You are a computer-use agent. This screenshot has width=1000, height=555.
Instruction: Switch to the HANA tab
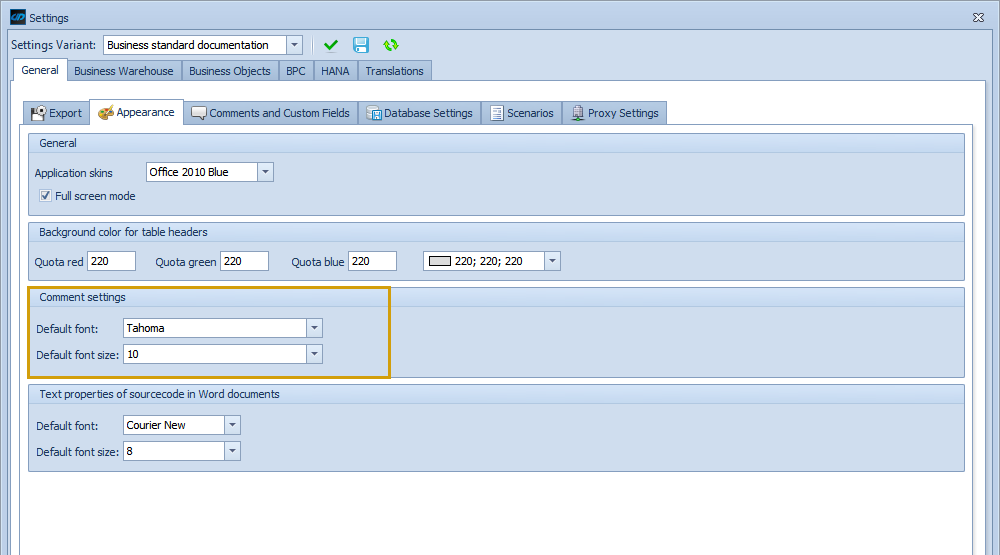[x=335, y=71]
